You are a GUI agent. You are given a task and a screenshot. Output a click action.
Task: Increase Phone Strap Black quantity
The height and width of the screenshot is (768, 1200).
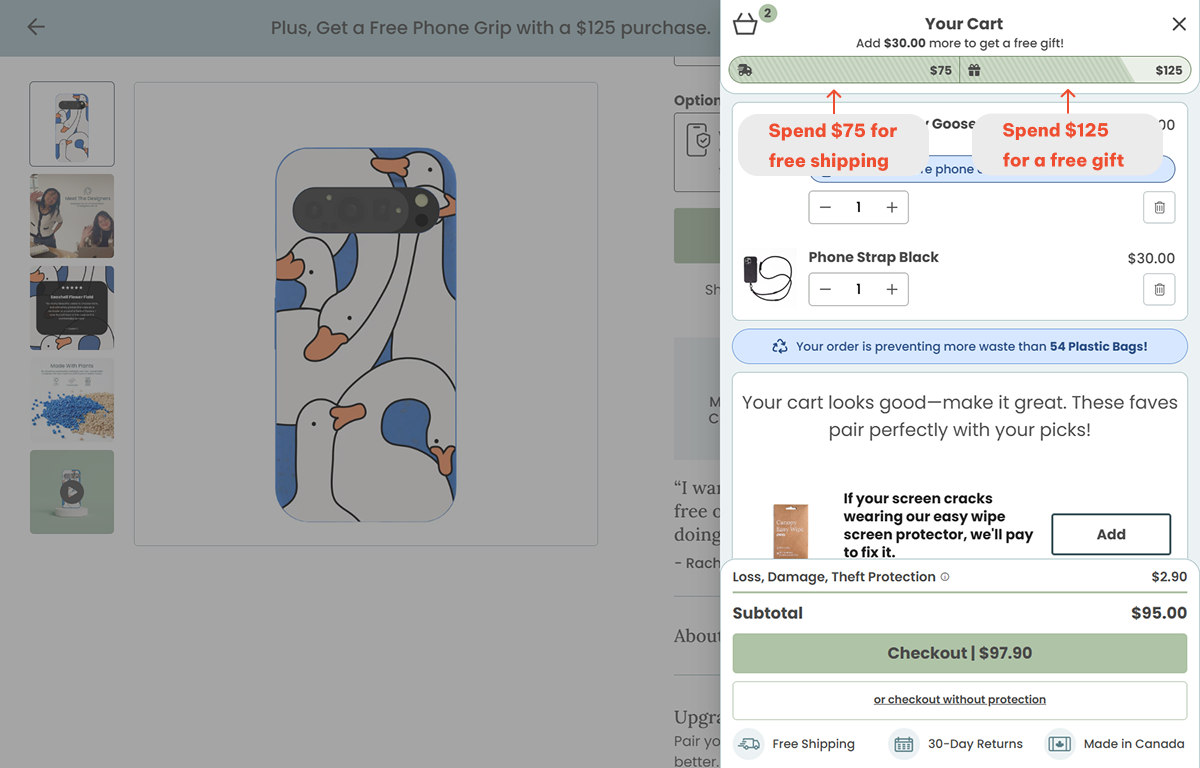coord(891,290)
